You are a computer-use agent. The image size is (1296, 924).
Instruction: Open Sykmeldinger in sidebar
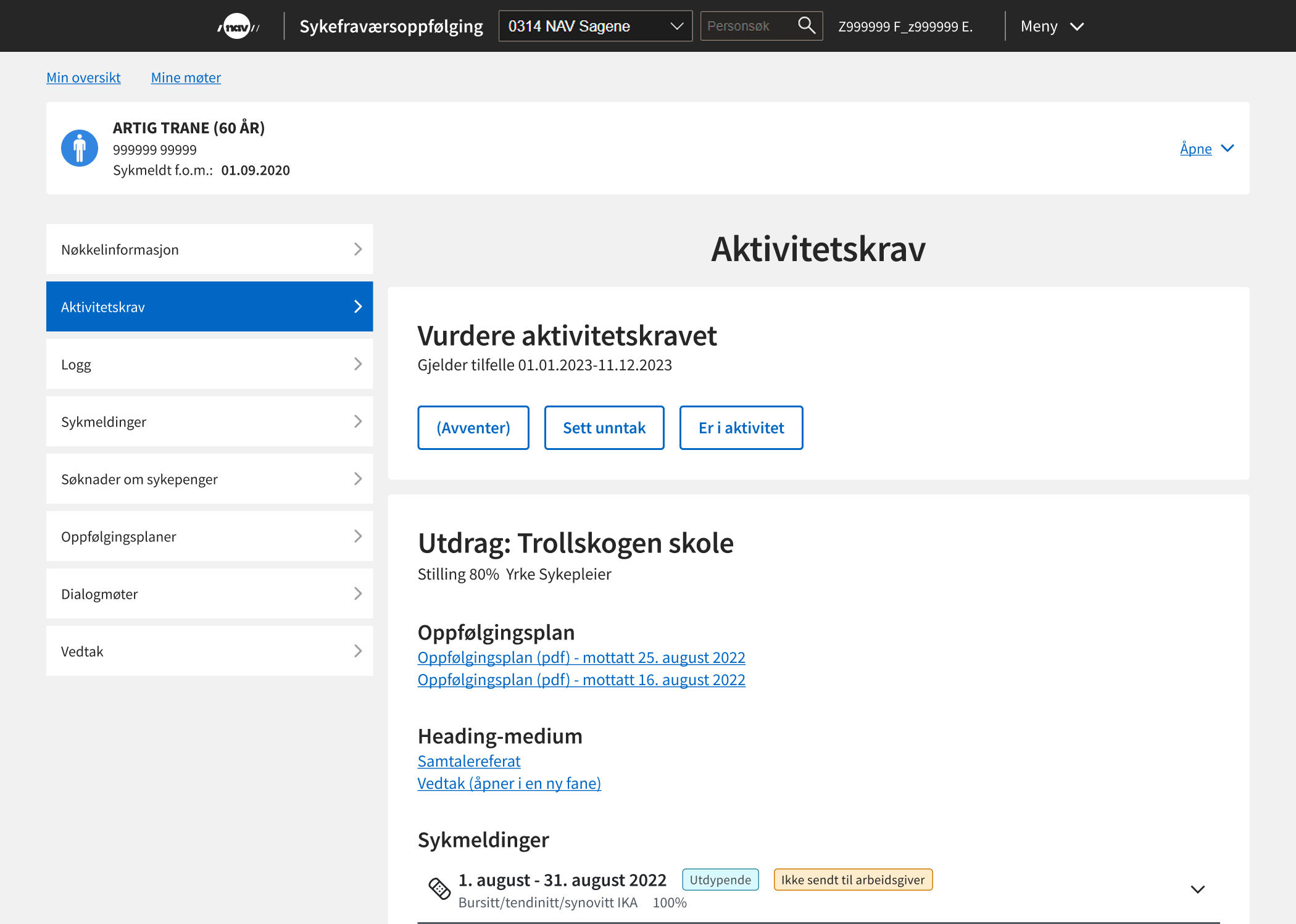[x=210, y=422]
